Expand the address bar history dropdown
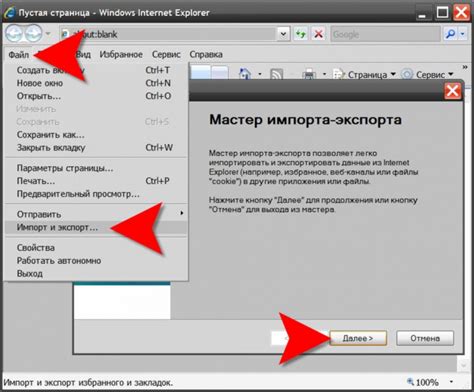Screen dimensions: 474x392 [x=283, y=34]
